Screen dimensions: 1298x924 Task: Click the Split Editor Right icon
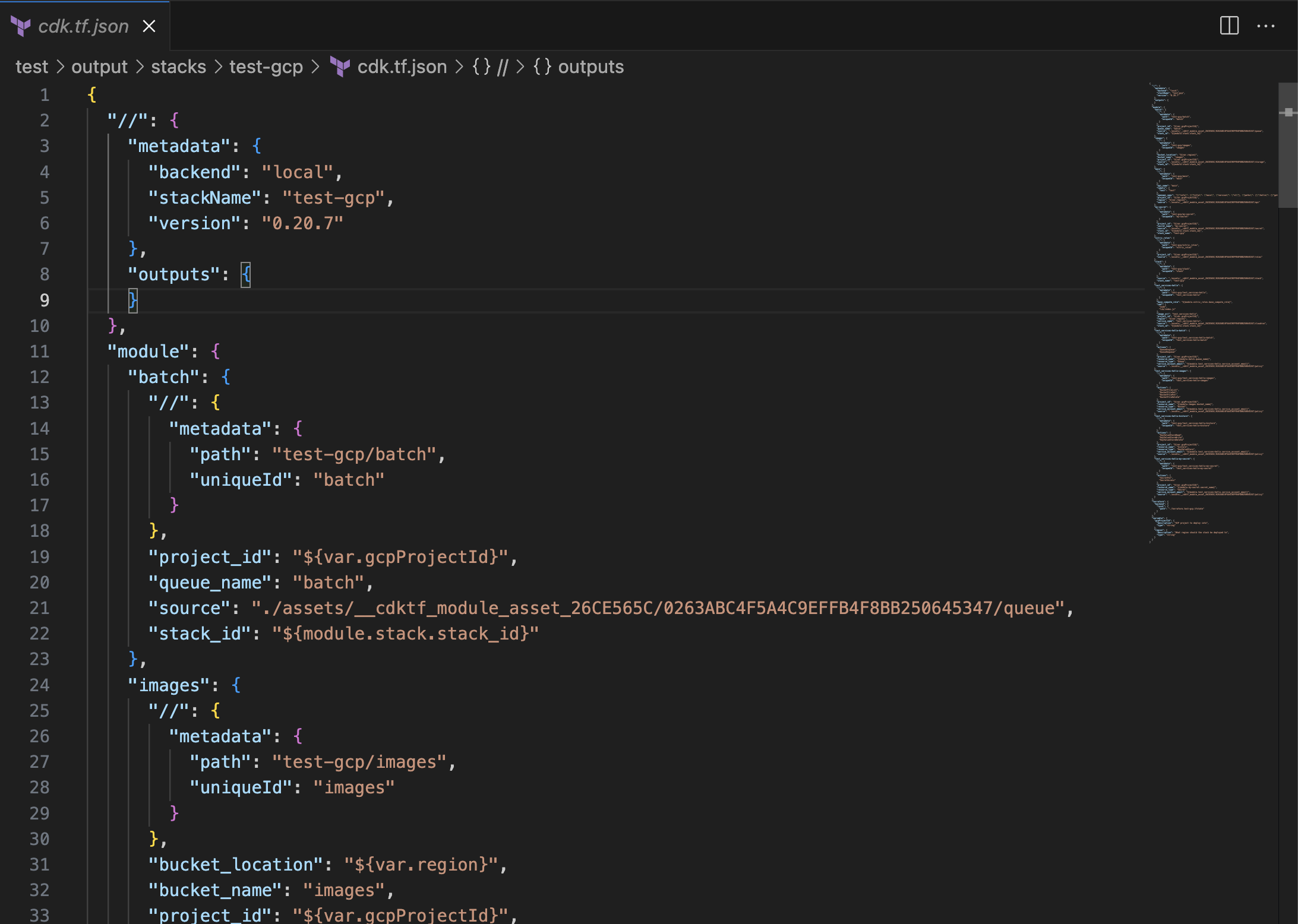1229,26
